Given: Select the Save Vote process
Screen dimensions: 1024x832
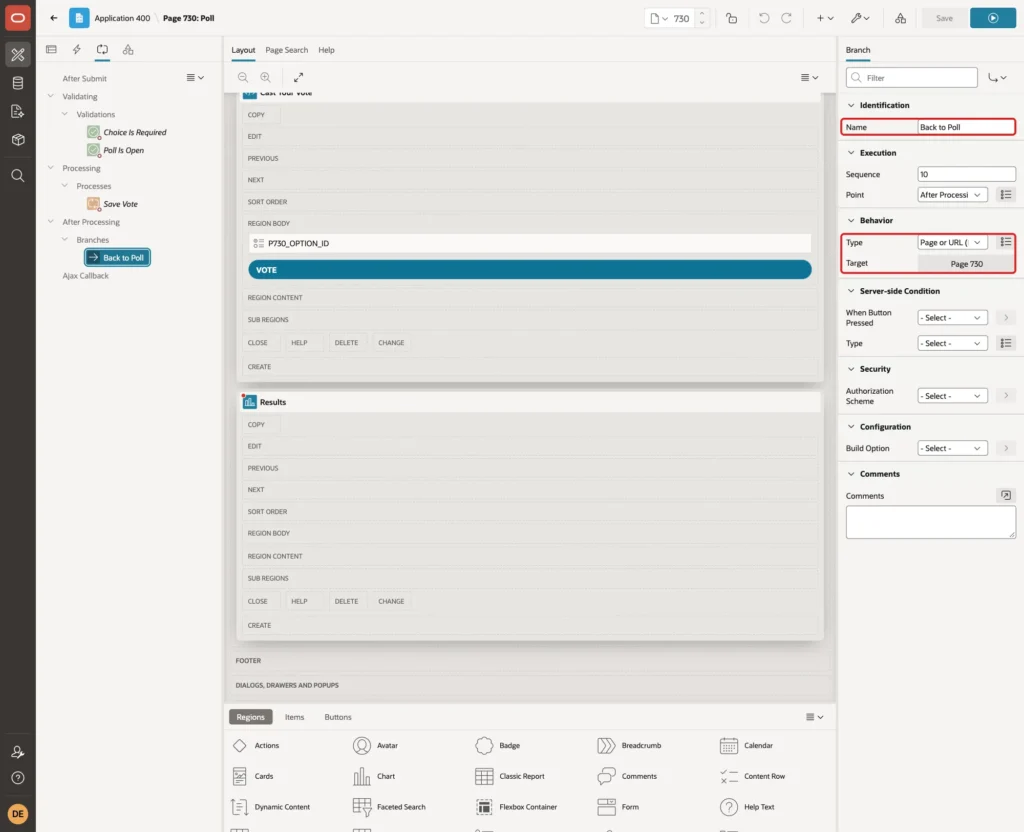Looking at the screenshot, I should (120, 204).
